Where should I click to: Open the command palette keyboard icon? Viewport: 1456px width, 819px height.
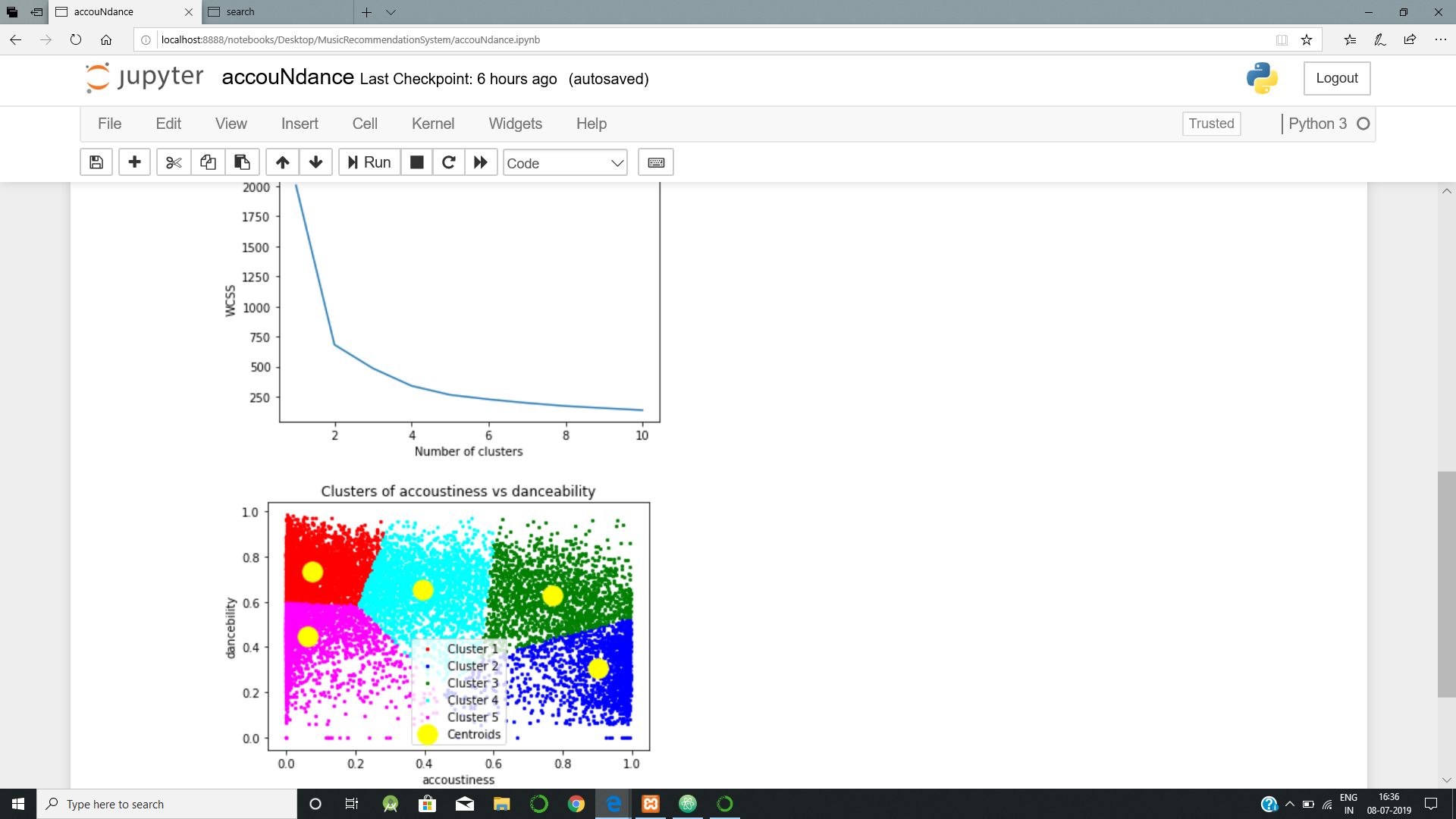tap(656, 162)
